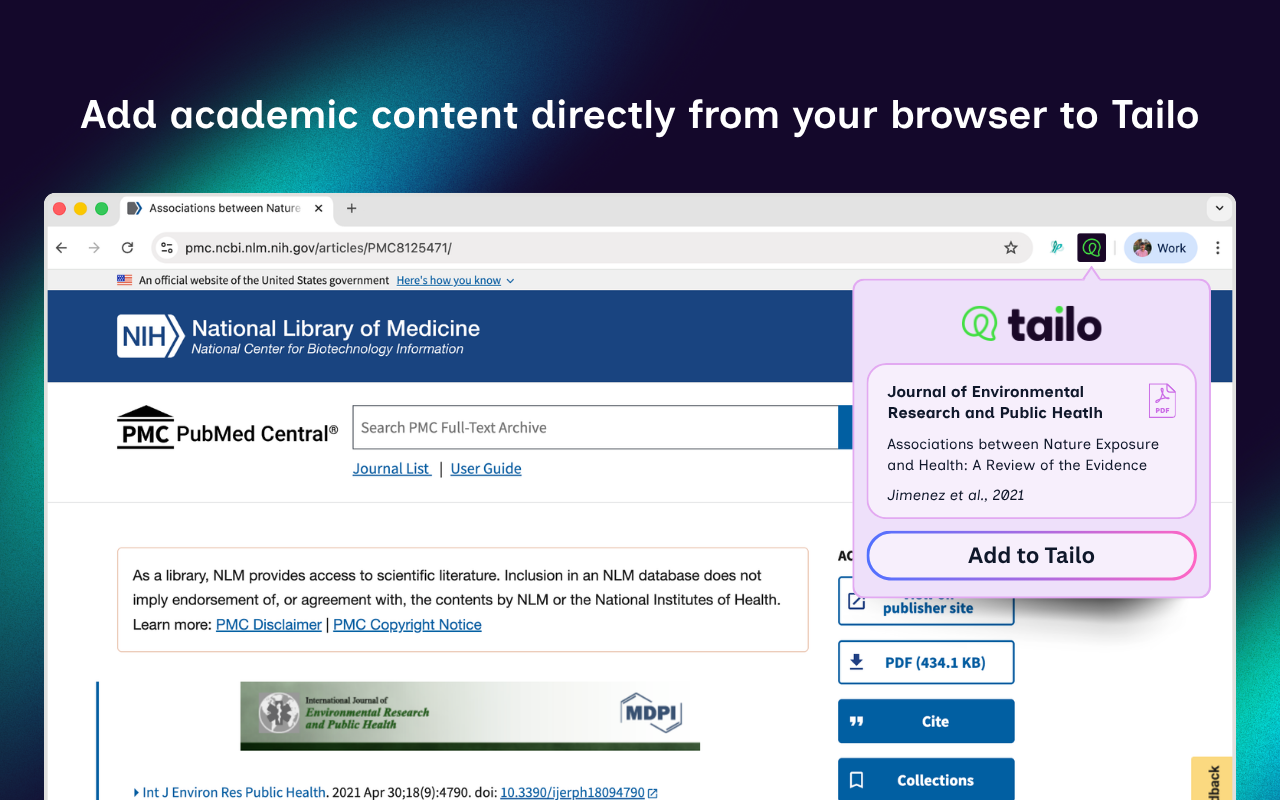Expand Int J Environ Res Public Health
The image size is (1280, 800).
tap(230, 792)
